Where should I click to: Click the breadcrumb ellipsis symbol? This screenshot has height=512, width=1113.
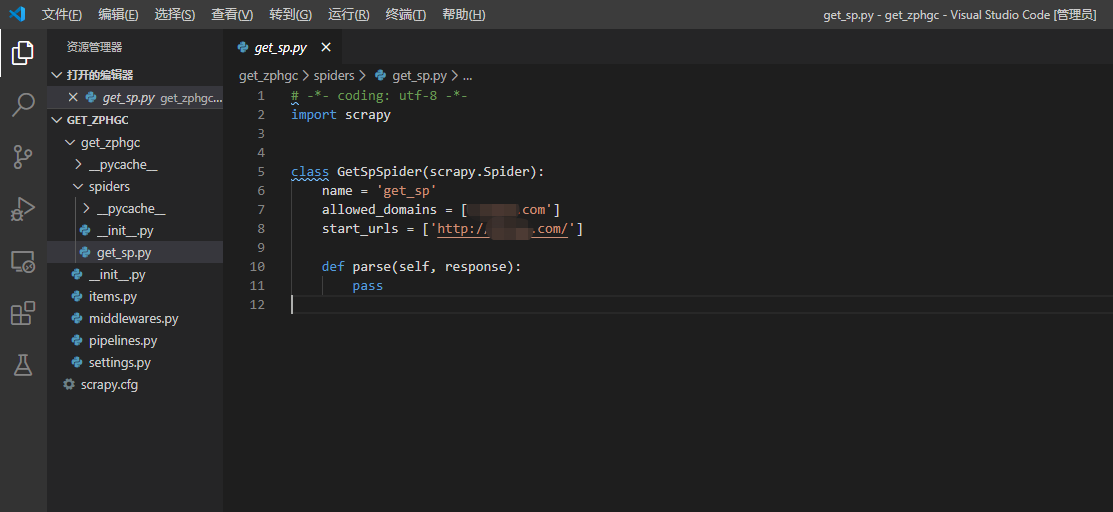[468, 75]
